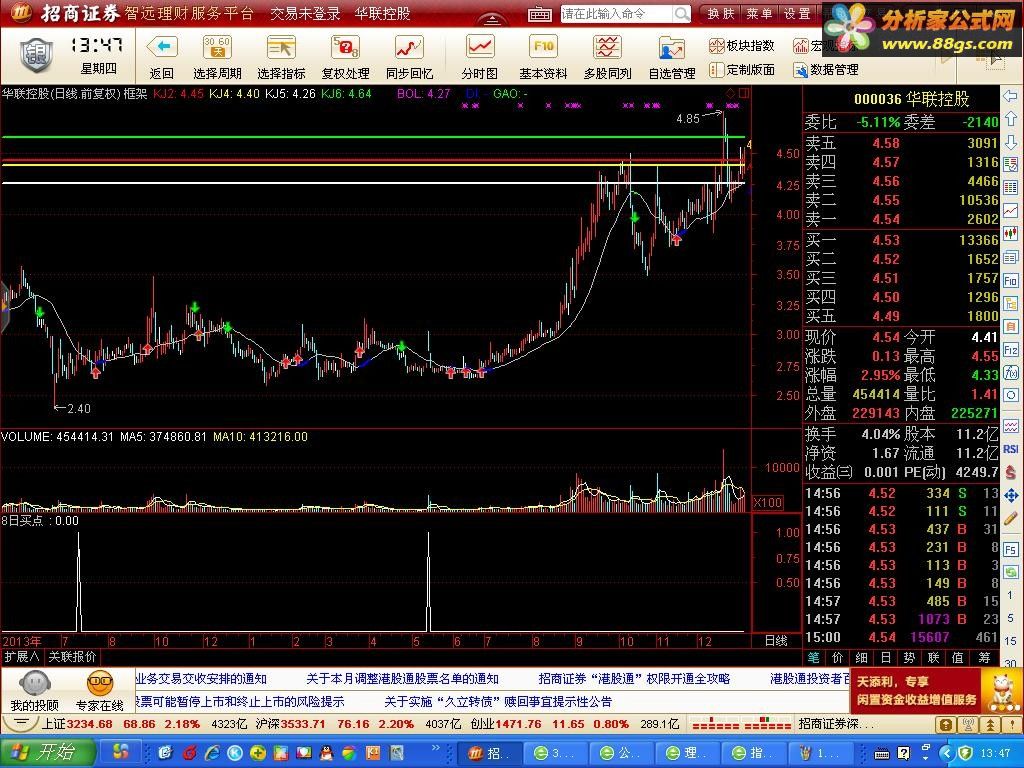This screenshot has height=768, width=1024.
Task: Click the 返回 back arrow icon
Action: click(x=162, y=48)
